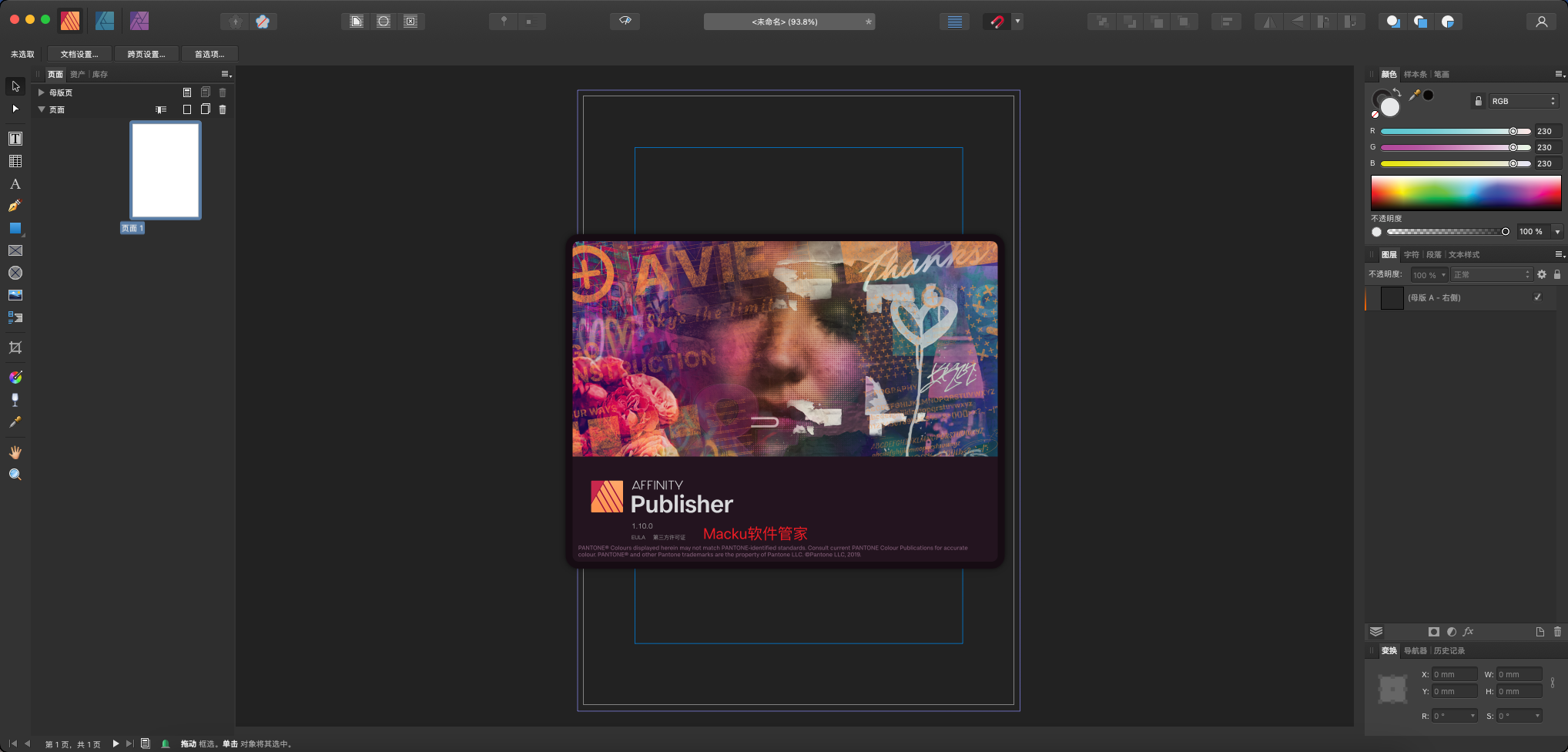Click the 跨页设置... button

(146, 54)
